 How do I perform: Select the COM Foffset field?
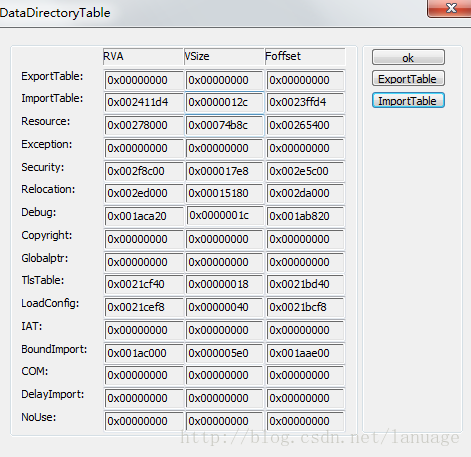coord(305,375)
